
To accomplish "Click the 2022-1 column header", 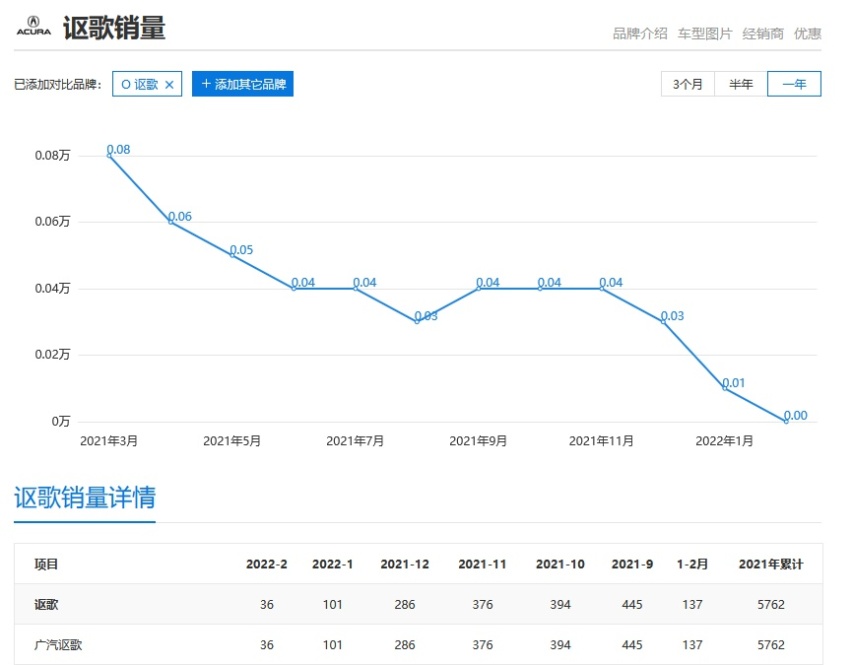I will pyautogui.click(x=333, y=564).
